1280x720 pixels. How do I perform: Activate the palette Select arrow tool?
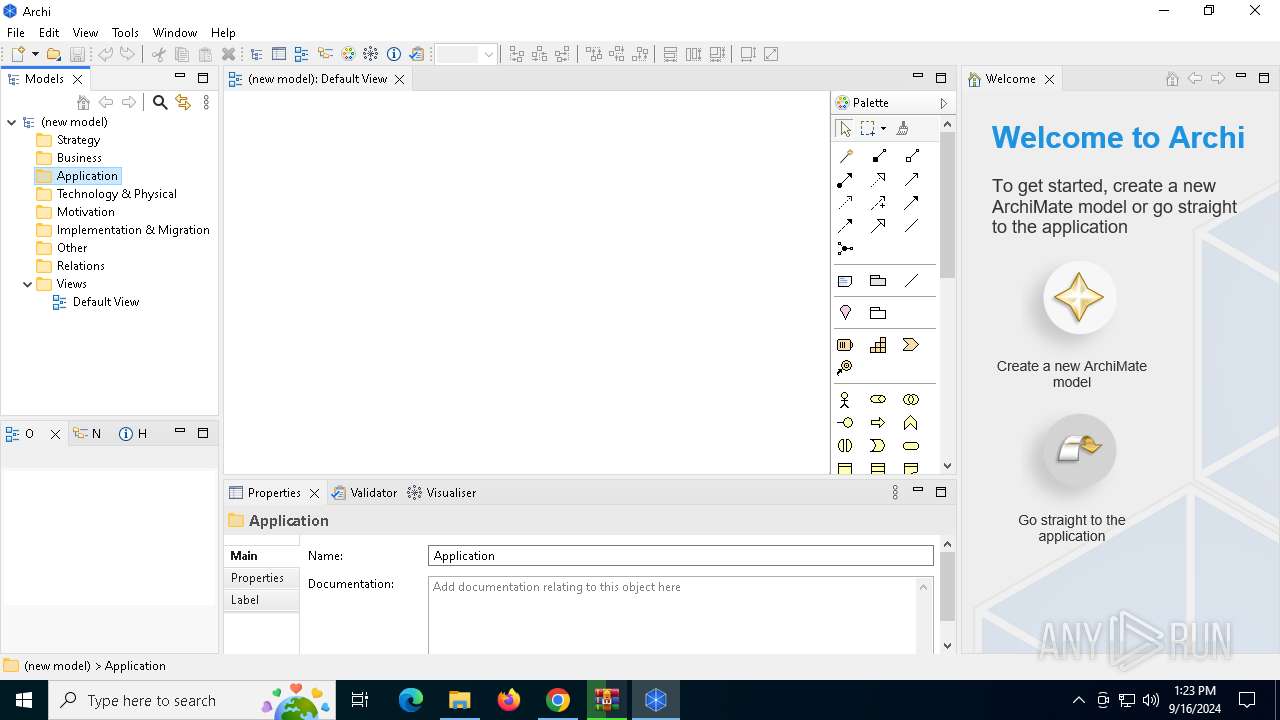(x=845, y=128)
